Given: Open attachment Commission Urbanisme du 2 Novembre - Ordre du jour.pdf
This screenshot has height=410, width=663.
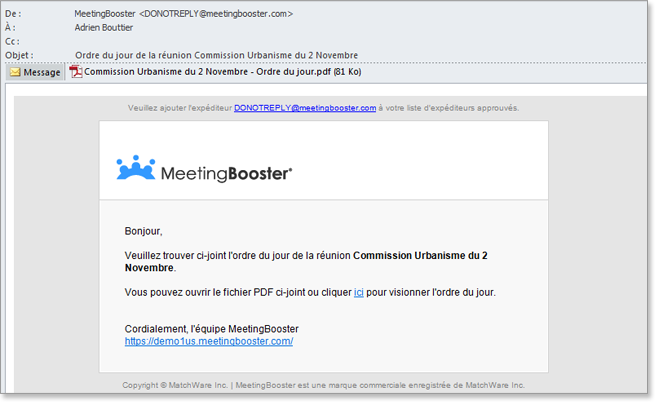Looking at the screenshot, I should tap(222, 72).
